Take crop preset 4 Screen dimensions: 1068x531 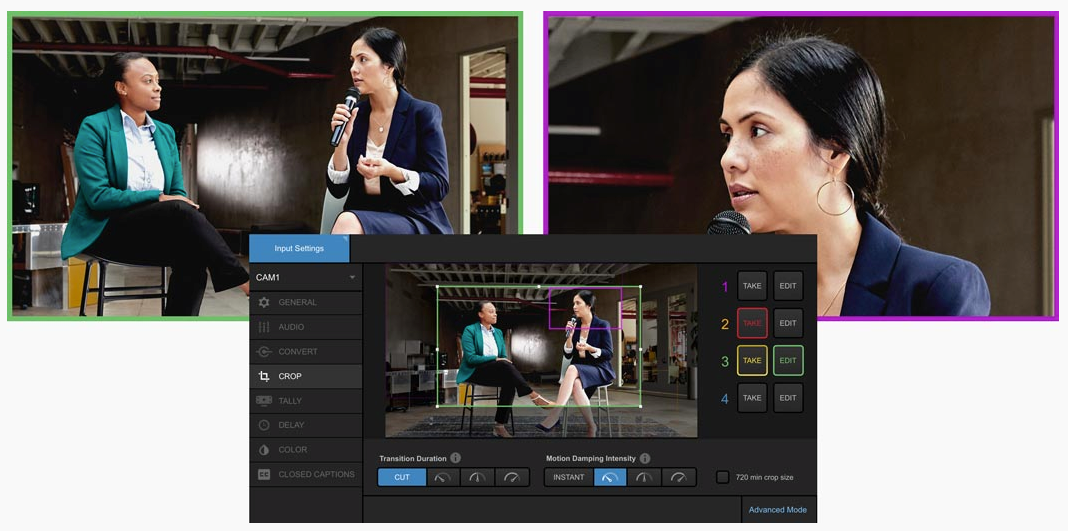tap(752, 398)
